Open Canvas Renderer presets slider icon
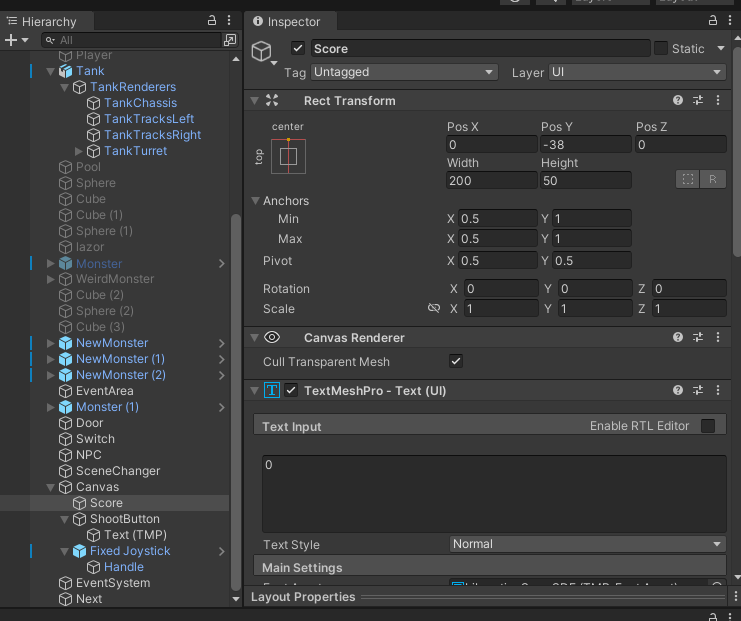The height and width of the screenshot is (621, 741). click(x=698, y=338)
